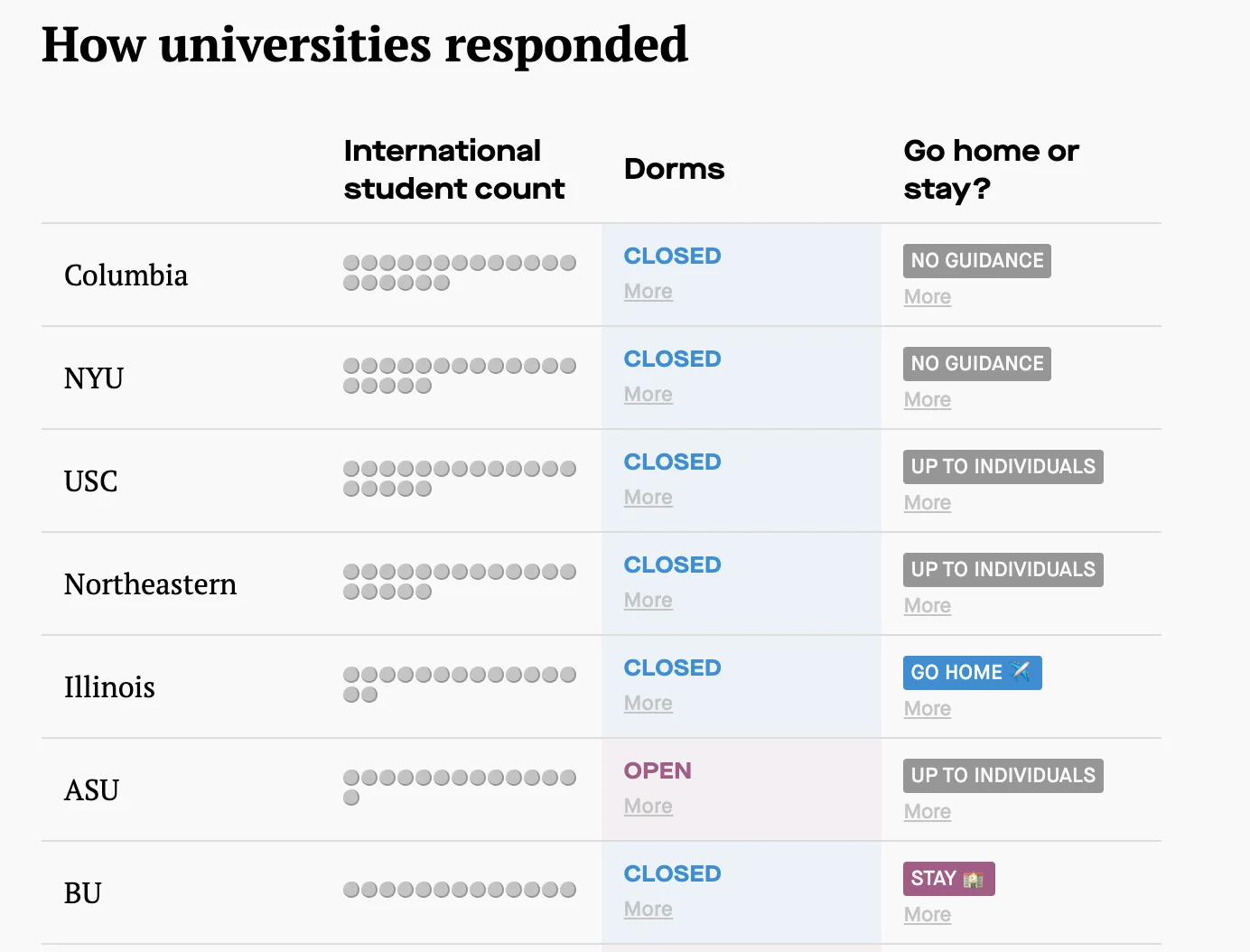Screen dimensions: 1250x952
Task: Click Columbia's NO GUIDANCE badge
Action: 976,261
